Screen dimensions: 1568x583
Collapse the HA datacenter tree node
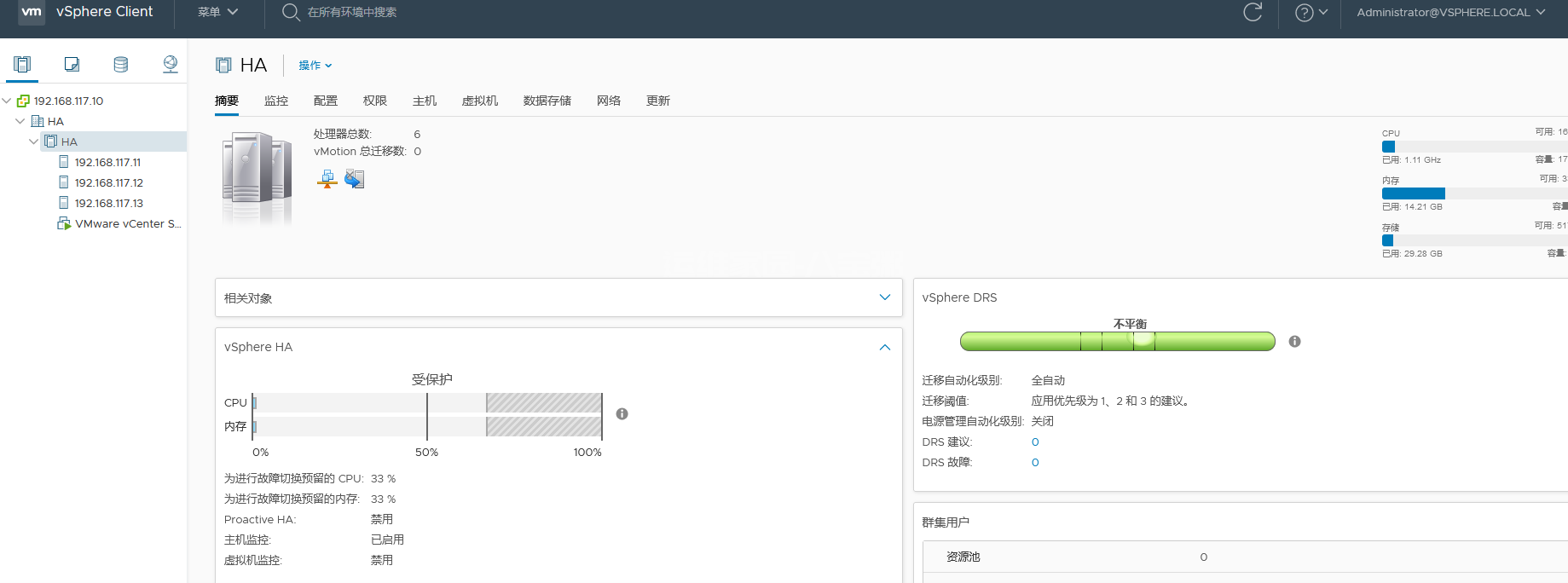point(20,121)
